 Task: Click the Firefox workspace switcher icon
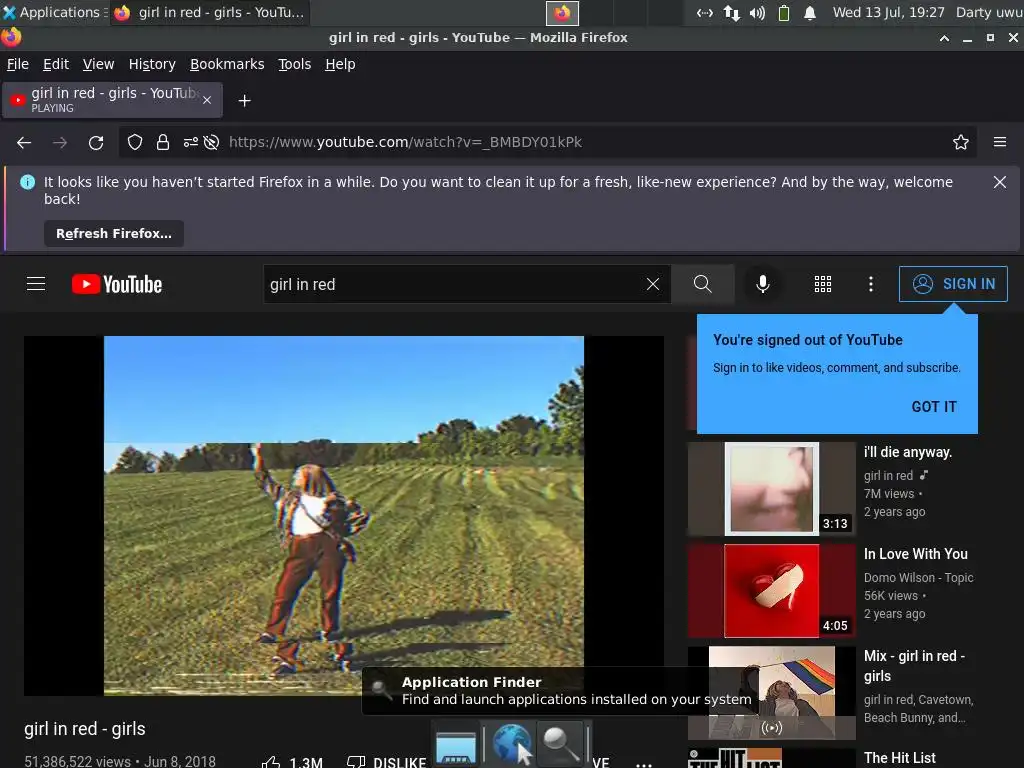[562, 12]
